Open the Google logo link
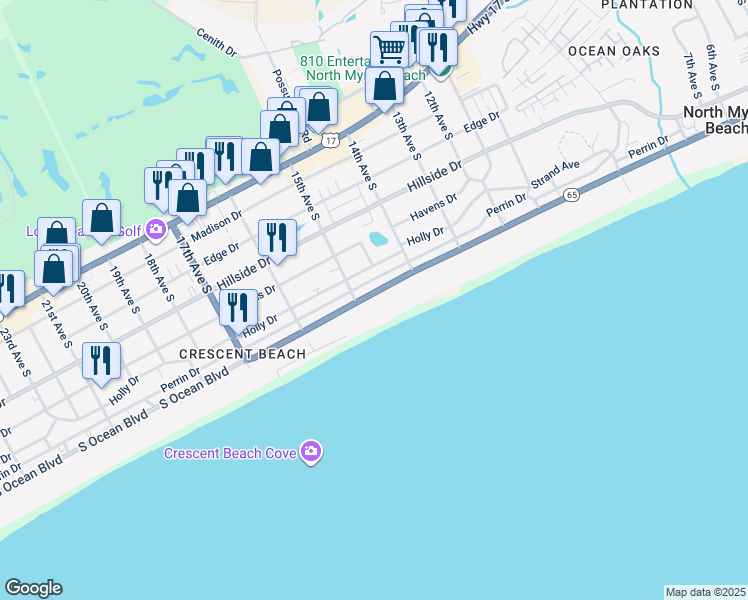This screenshot has height=600, width=748. [33, 588]
